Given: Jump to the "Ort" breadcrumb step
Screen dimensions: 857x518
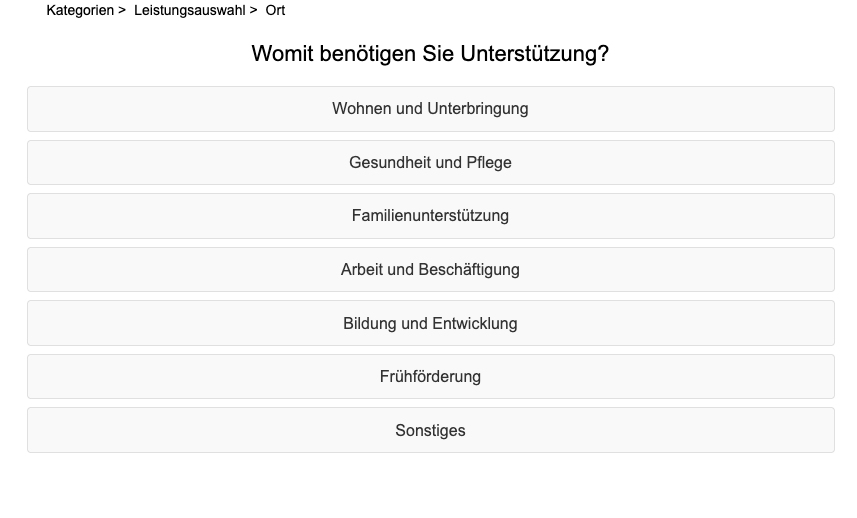Looking at the screenshot, I should coord(275,11).
